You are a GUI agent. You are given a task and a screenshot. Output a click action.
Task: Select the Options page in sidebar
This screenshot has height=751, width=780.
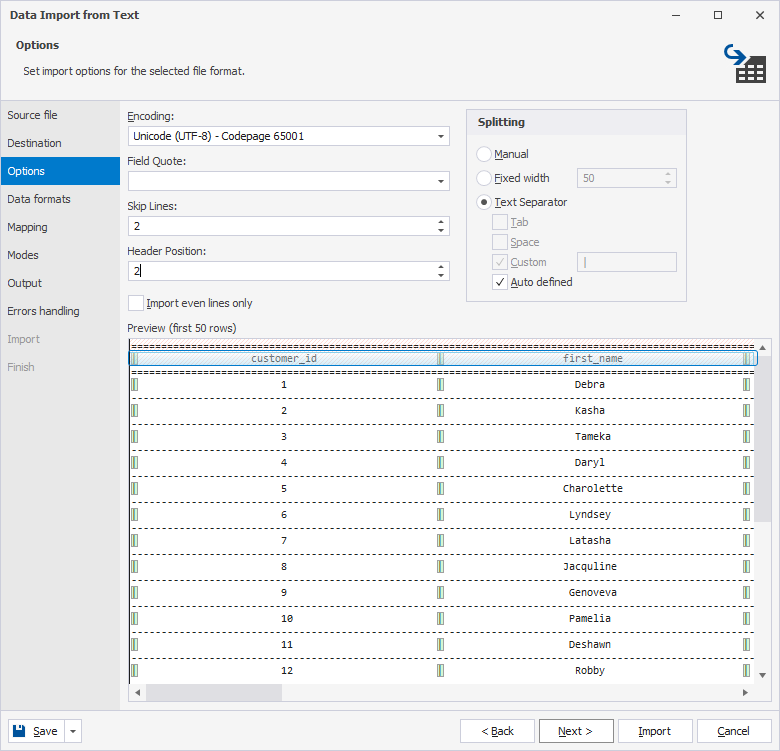60,171
